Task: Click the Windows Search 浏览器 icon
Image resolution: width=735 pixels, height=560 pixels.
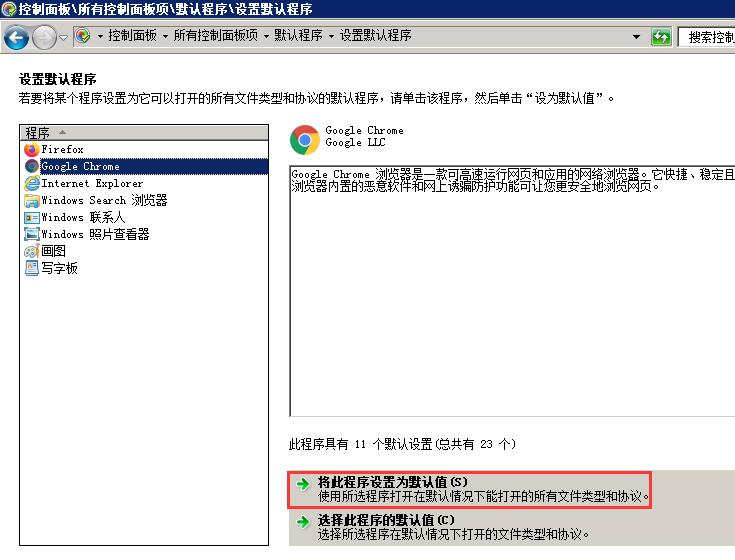Action: [x=31, y=201]
